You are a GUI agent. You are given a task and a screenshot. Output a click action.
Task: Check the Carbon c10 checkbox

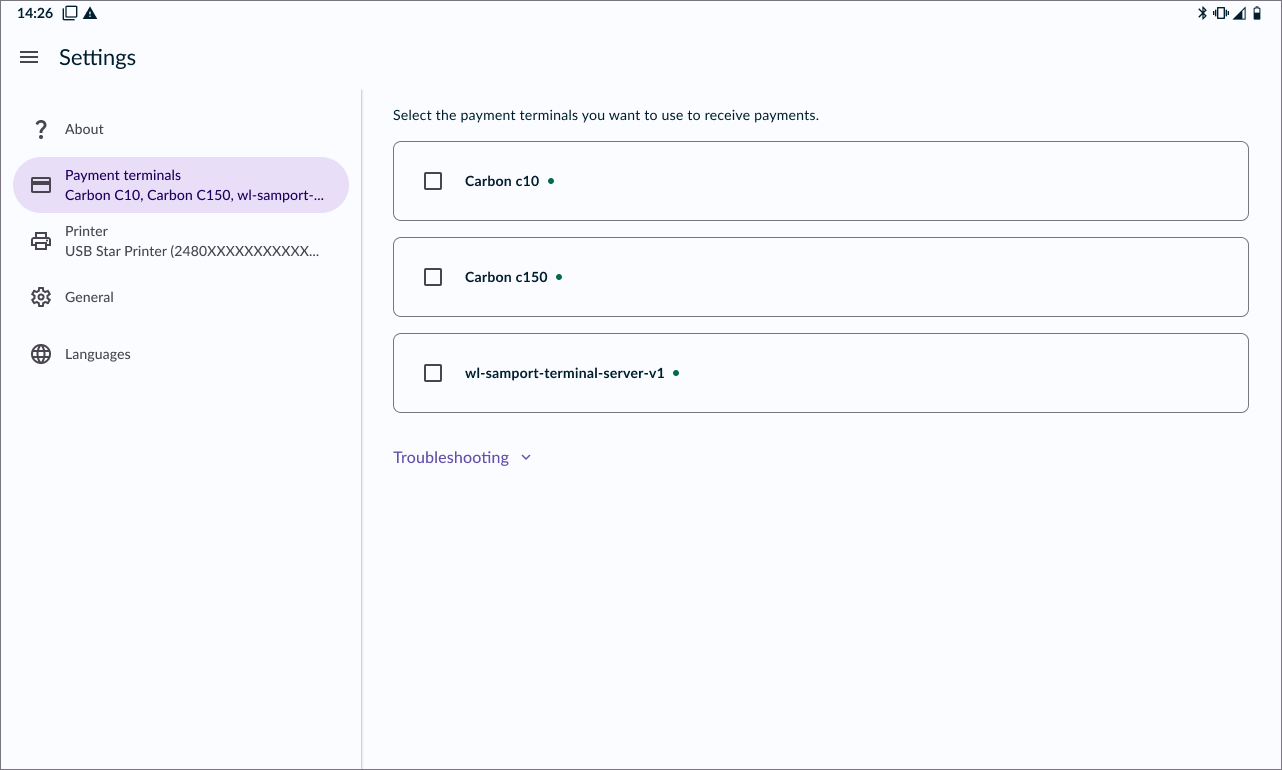tap(433, 181)
